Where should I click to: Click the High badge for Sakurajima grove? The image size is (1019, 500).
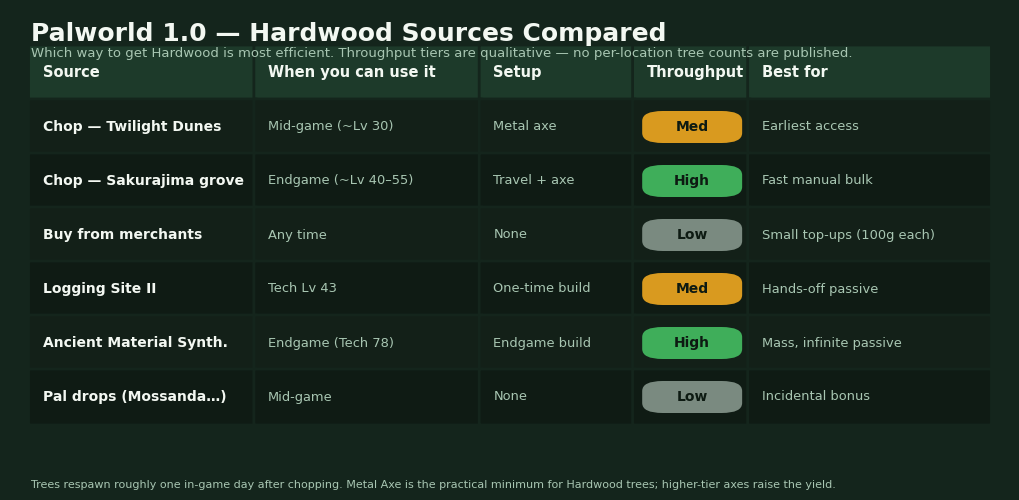[692, 181]
